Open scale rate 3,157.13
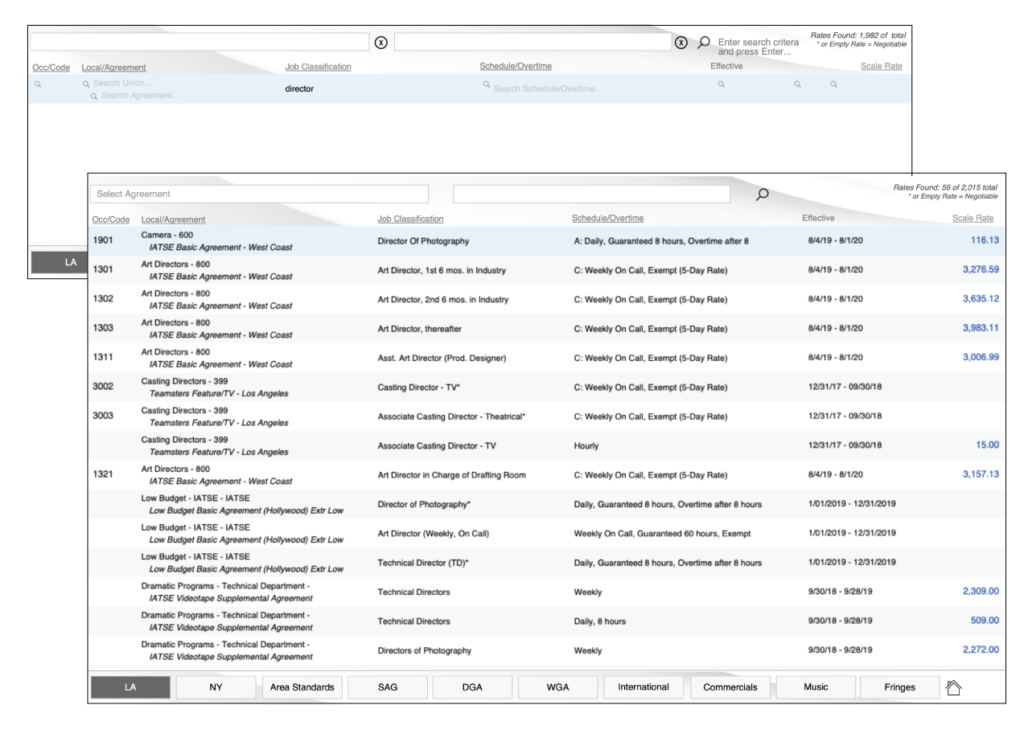This screenshot has width=1024, height=742. pos(980,474)
